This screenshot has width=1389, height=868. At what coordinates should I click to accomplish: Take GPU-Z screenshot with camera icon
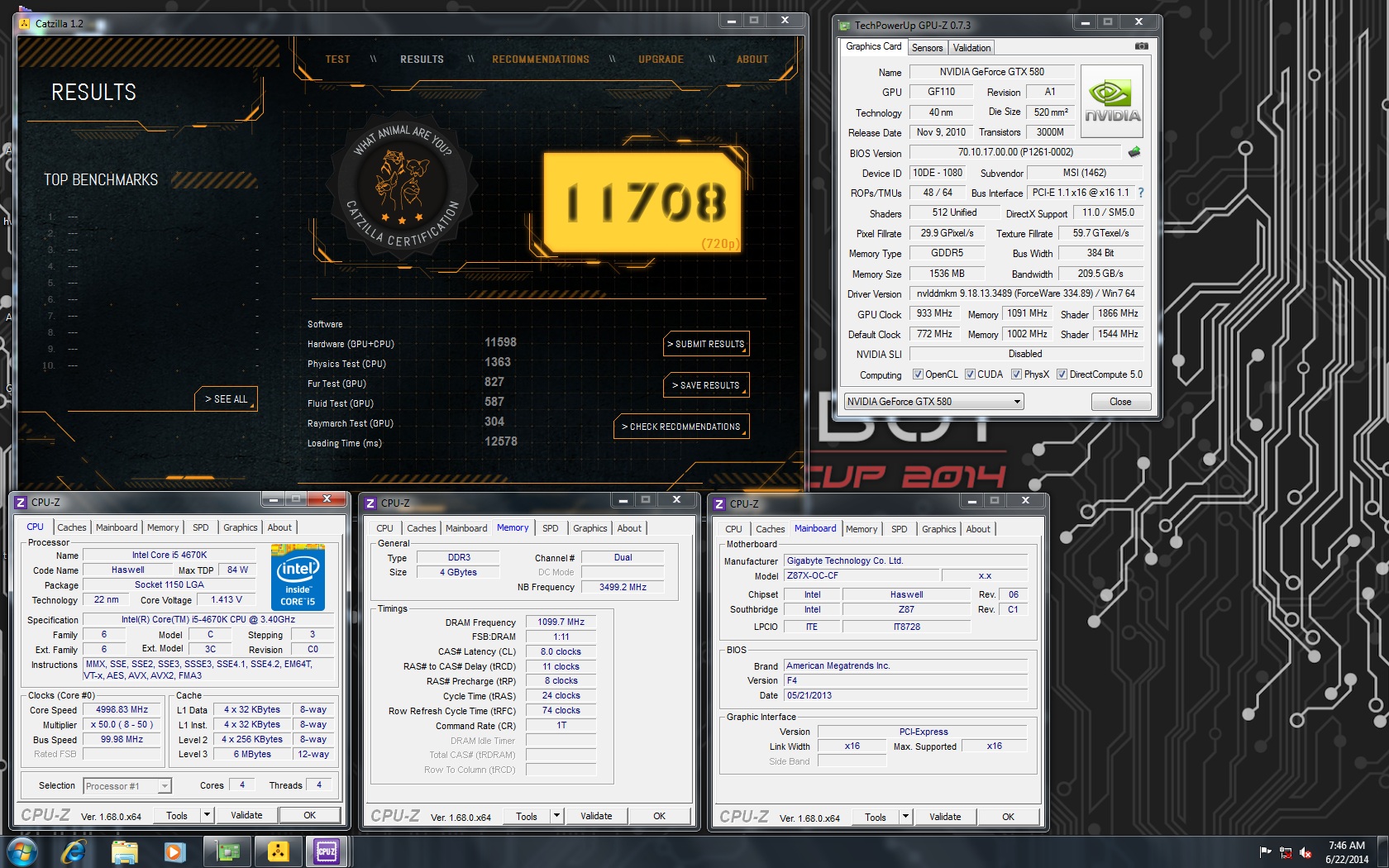pos(1141,46)
